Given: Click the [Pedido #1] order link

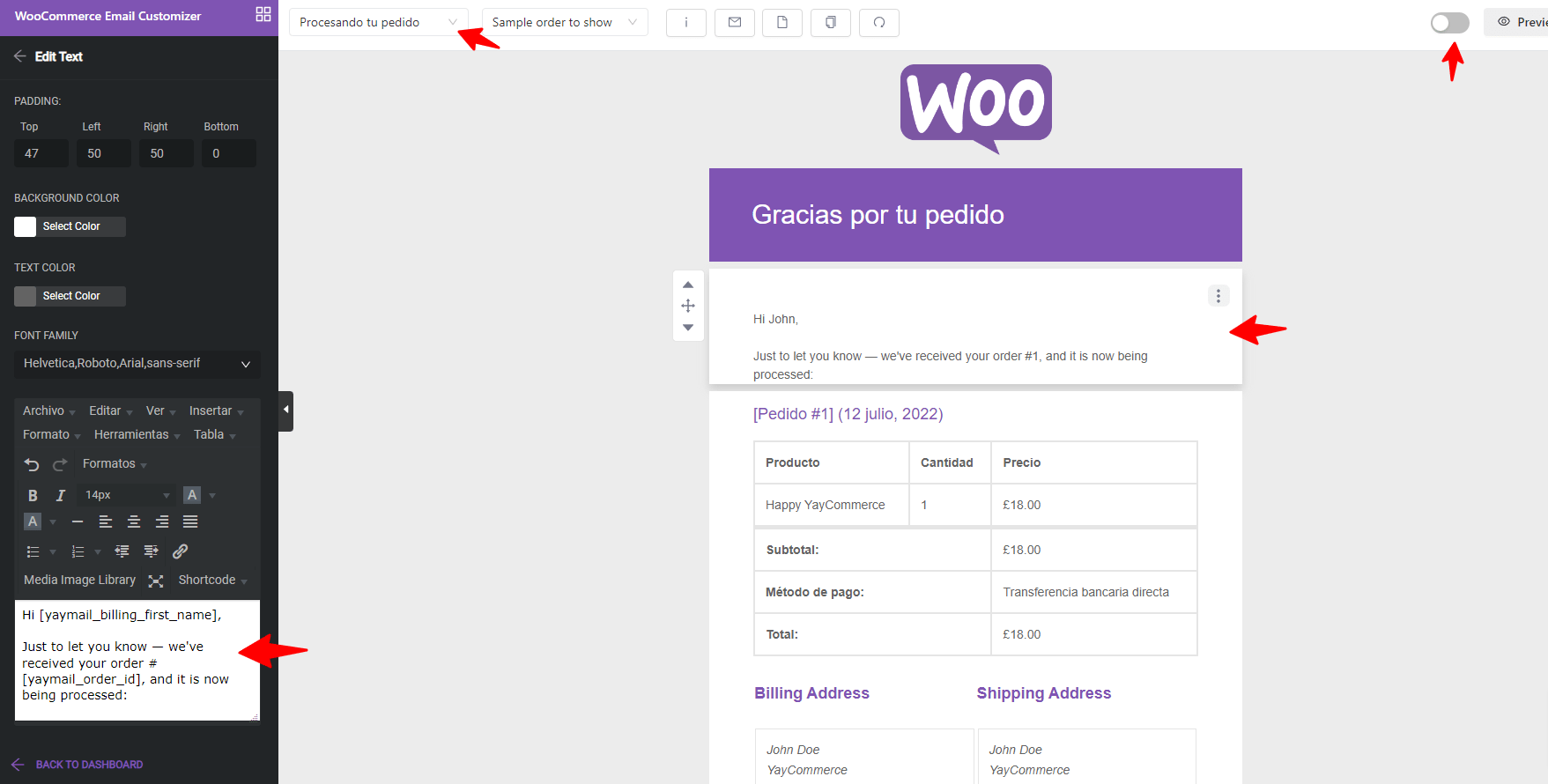Looking at the screenshot, I should point(848,414).
